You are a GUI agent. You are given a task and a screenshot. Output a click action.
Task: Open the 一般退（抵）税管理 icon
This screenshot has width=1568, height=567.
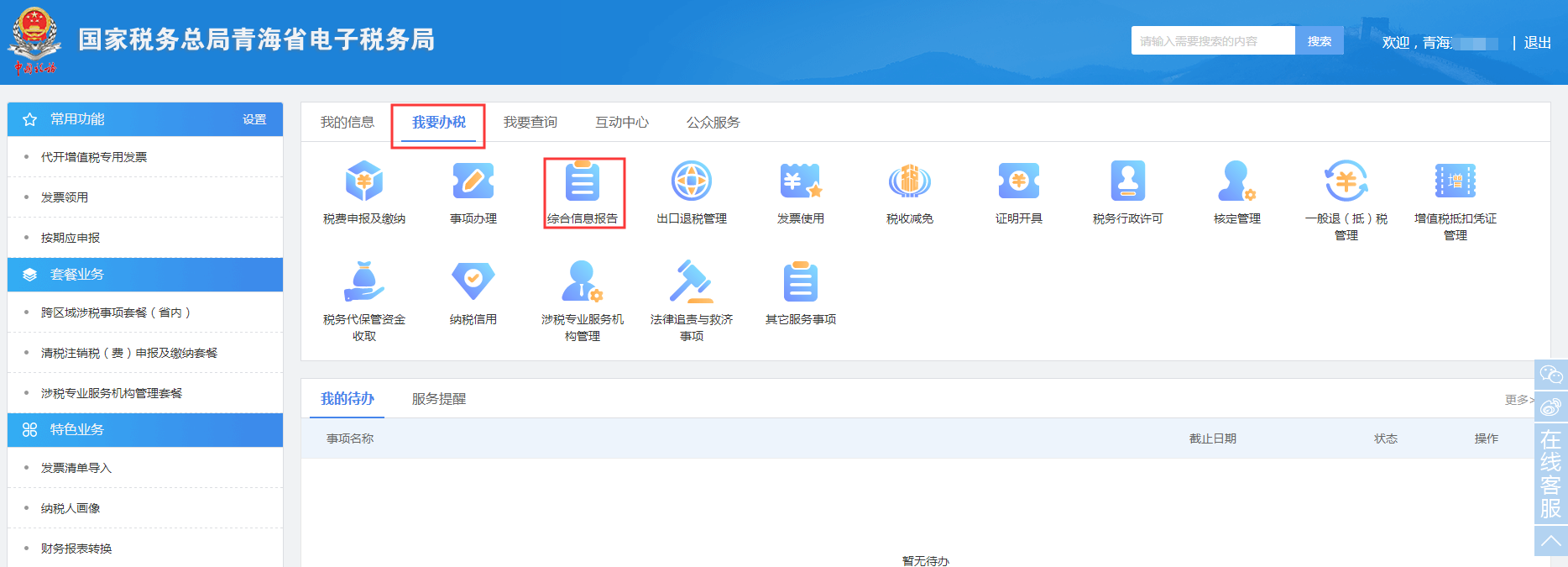1346,181
